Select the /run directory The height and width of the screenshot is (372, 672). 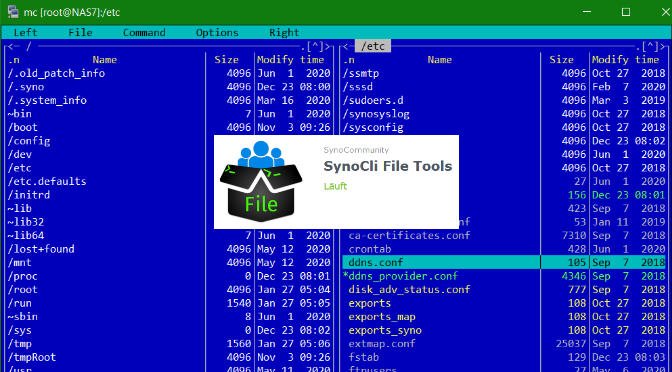tap(19, 303)
